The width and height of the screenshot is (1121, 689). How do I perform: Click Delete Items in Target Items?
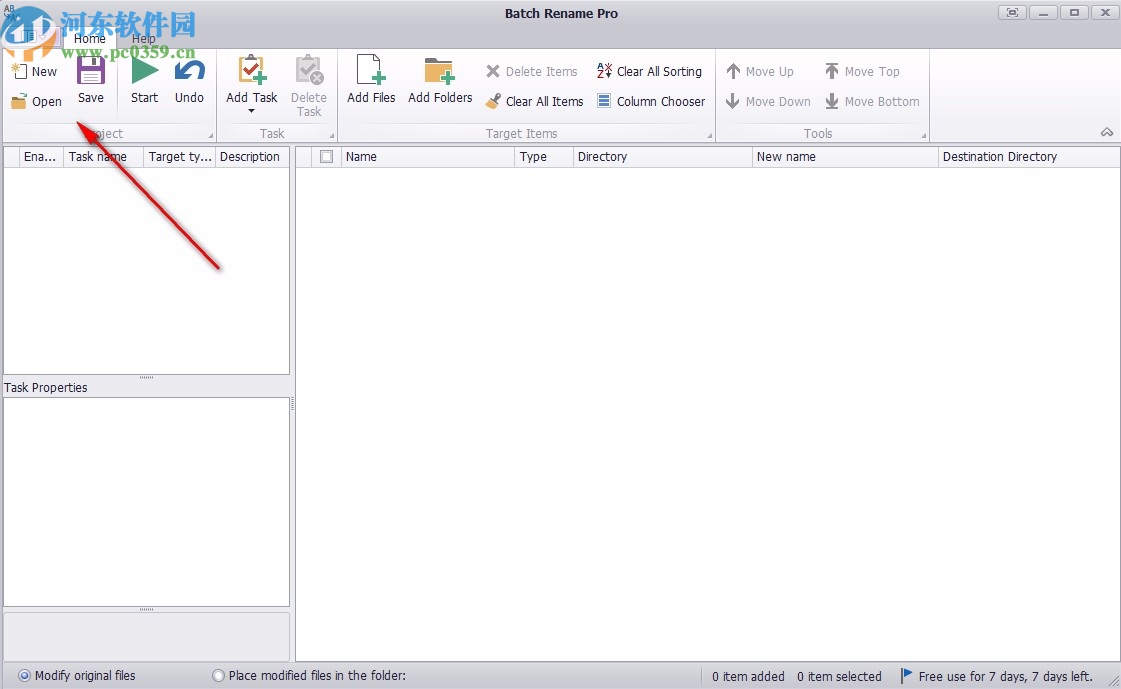click(532, 71)
